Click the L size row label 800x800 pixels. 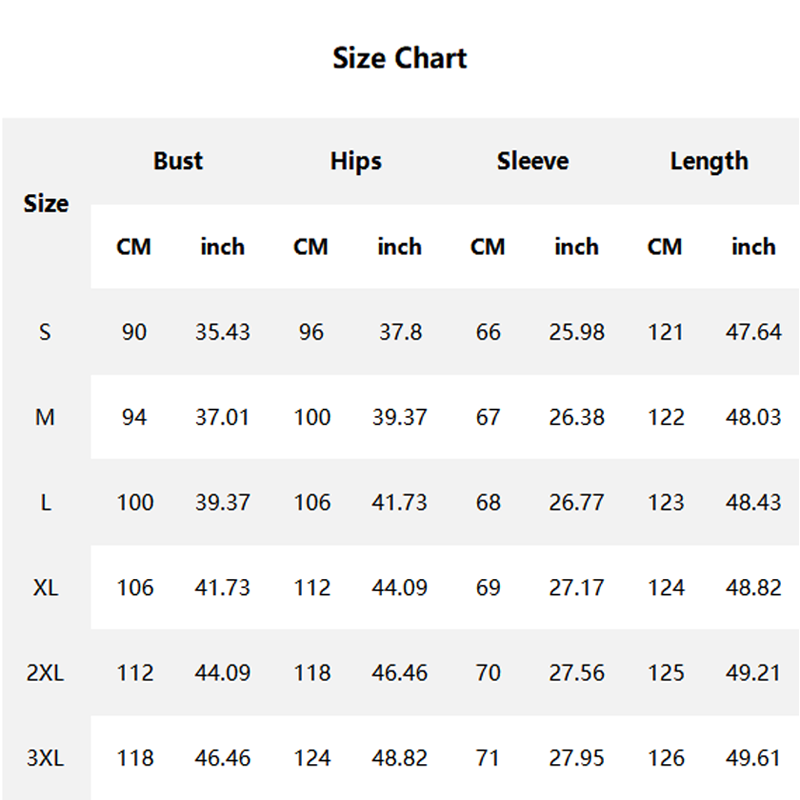45,502
